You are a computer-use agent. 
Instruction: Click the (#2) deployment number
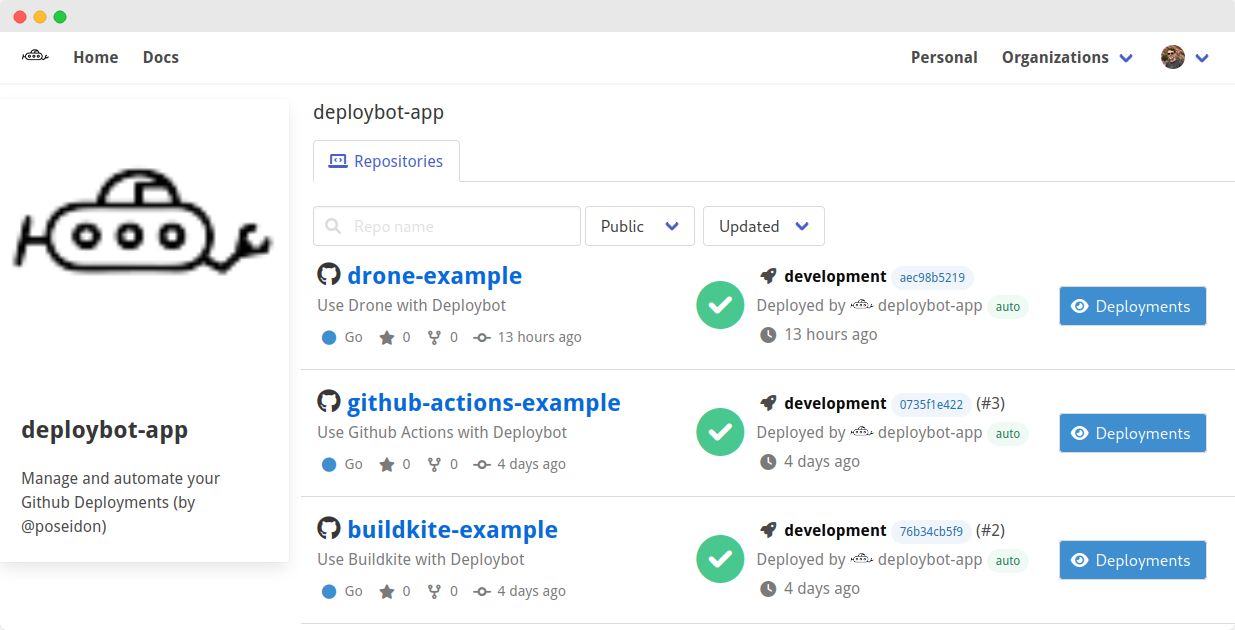pos(990,530)
